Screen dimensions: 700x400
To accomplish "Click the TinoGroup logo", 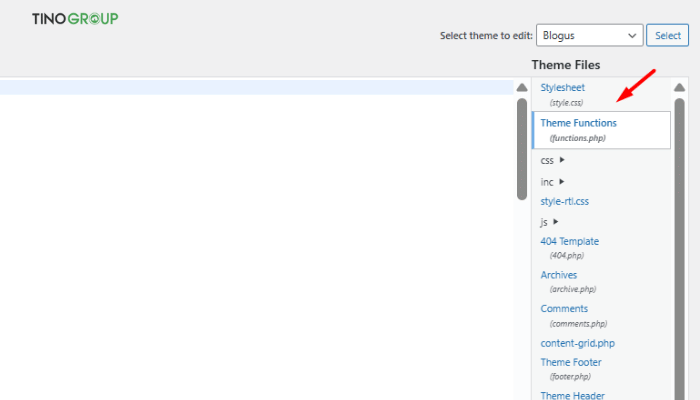I will click(x=75, y=19).
